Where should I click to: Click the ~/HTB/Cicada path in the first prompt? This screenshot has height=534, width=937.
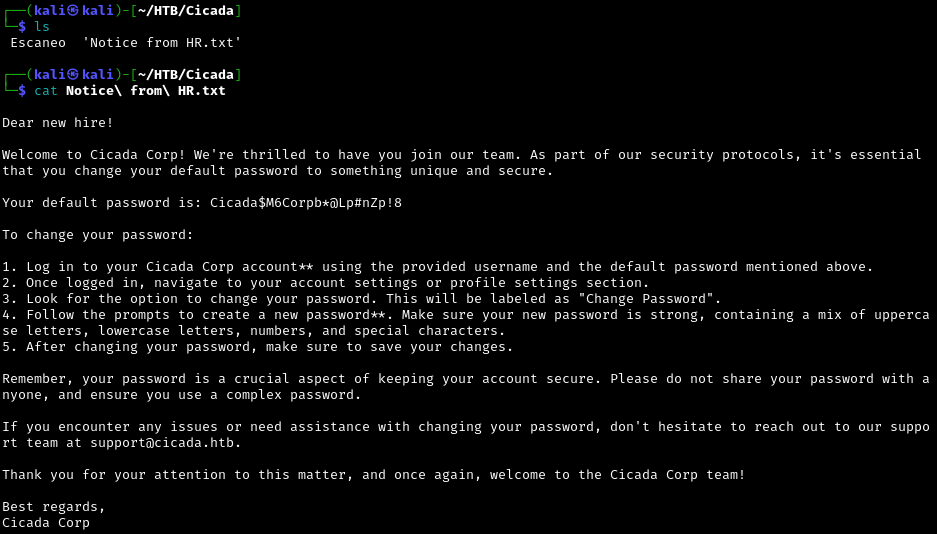(x=186, y=11)
